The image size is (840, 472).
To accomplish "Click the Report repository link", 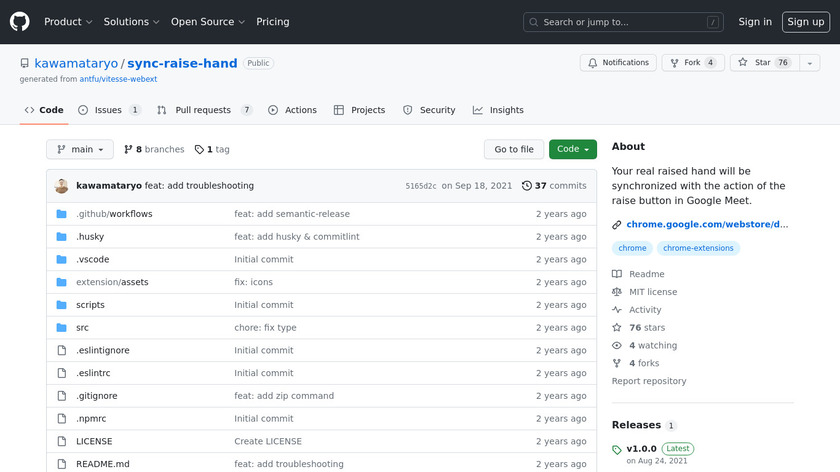I will (649, 381).
